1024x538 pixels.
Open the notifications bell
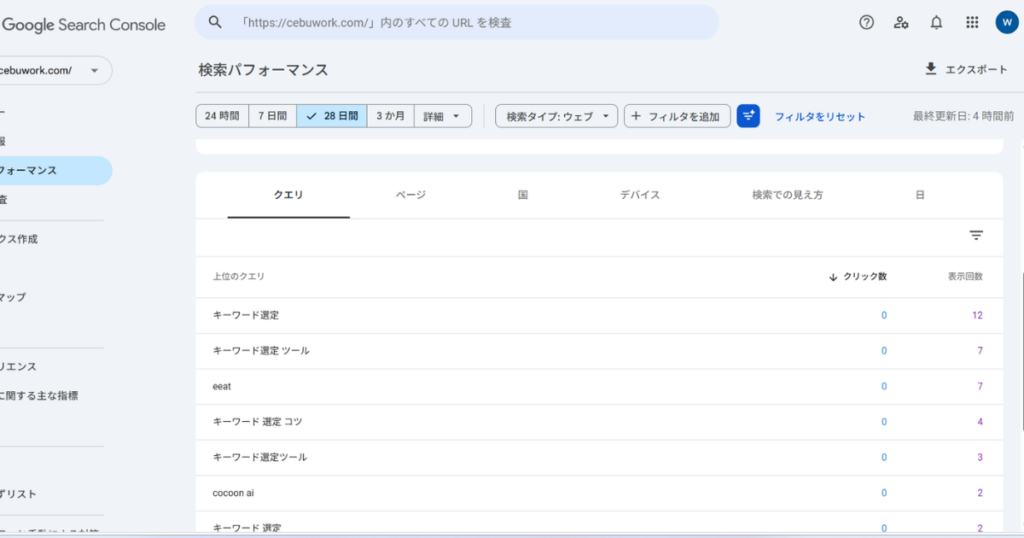click(x=936, y=22)
